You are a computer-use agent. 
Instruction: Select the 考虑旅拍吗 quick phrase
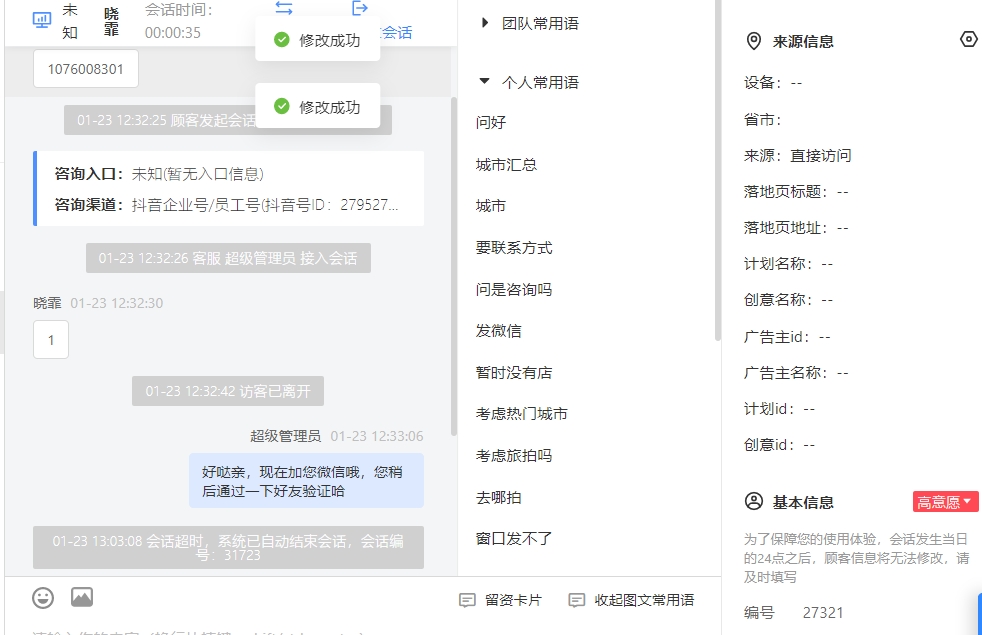pyautogui.click(x=514, y=455)
